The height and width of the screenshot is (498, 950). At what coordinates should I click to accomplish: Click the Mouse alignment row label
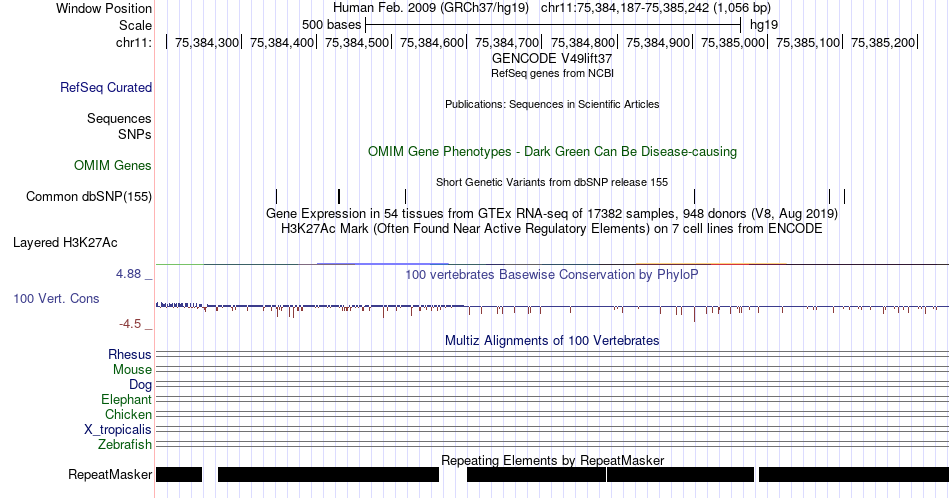(132, 370)
